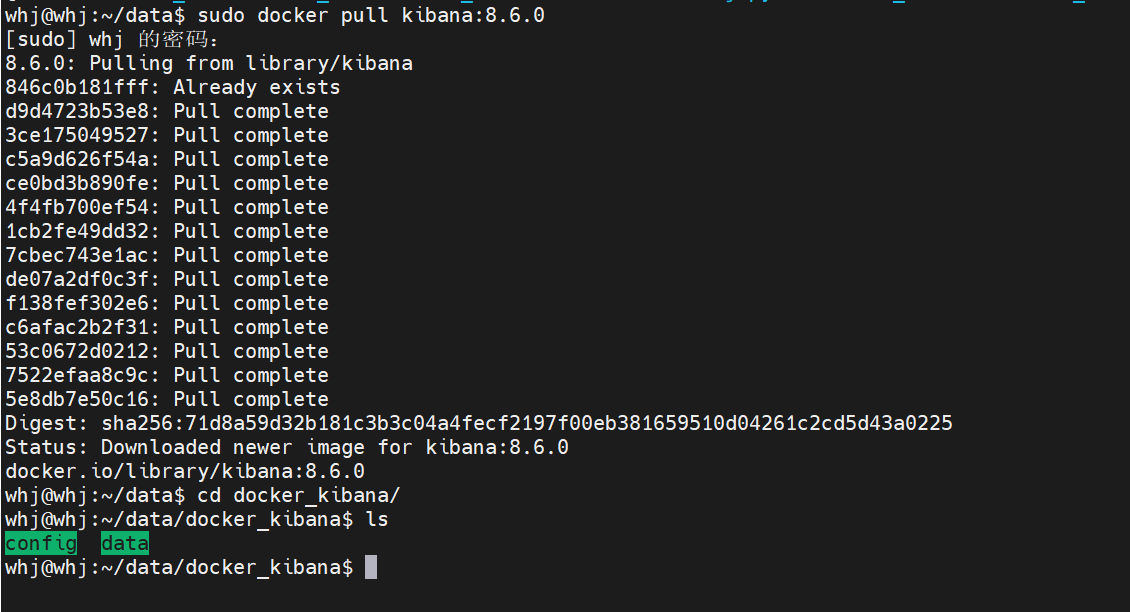The height and width of the screenshot is (612, 1130).
Task: Click the 'Status: Downloaded newer image' line
Action: 287,447
